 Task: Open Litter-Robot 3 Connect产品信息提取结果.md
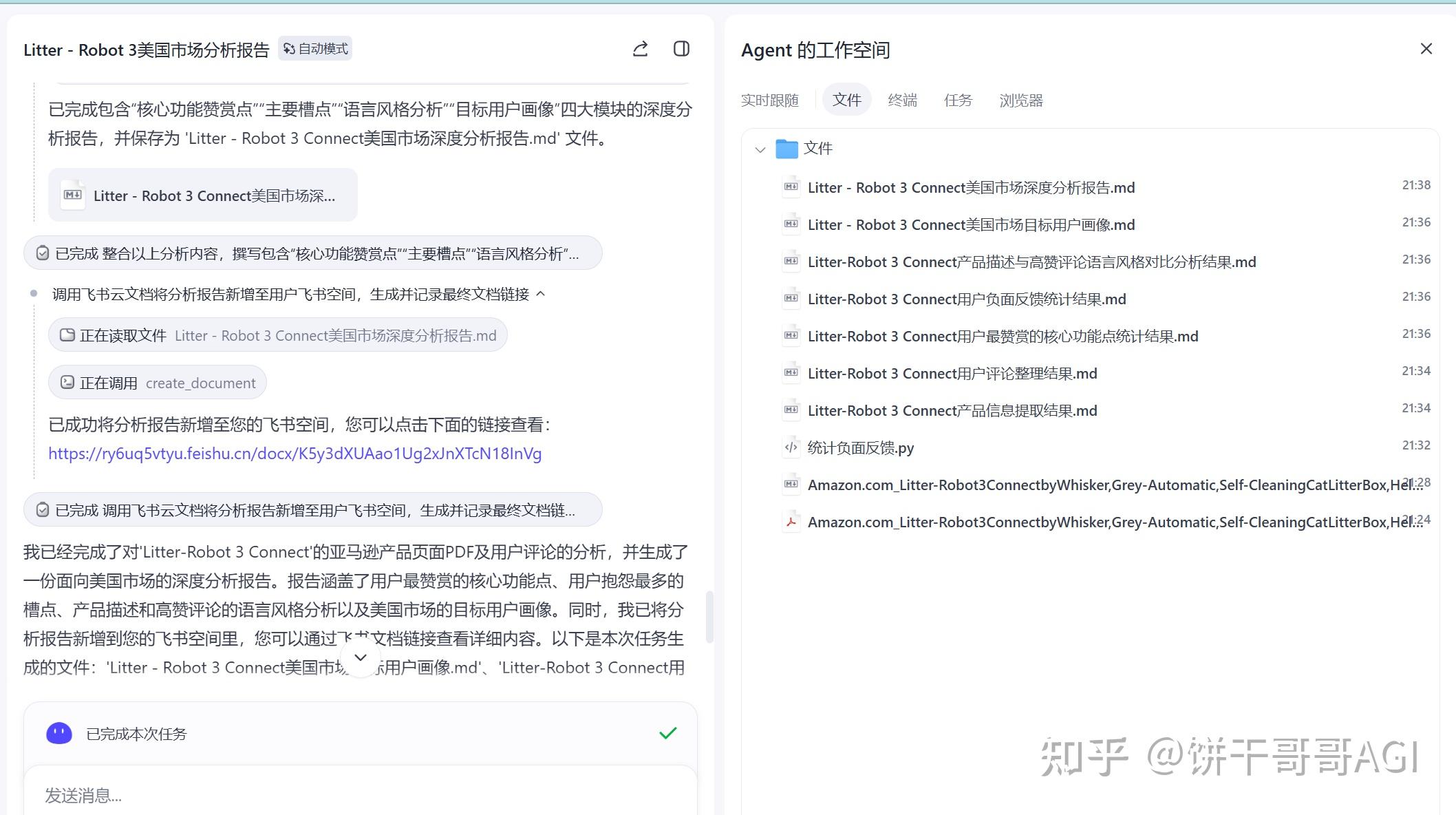click(x=952, y=410)
